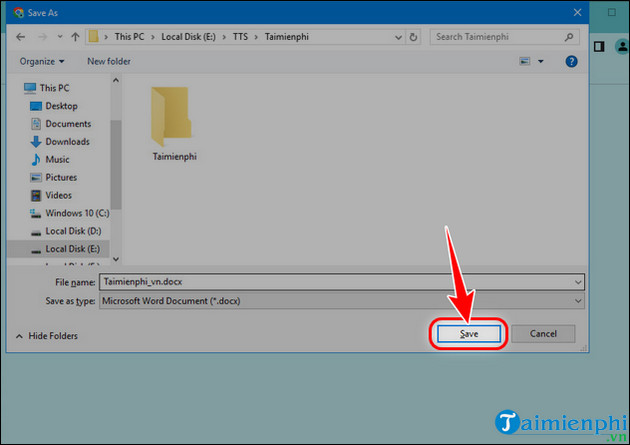Change the view layout icon
The image size is (630, 445).
click(525, 61)
